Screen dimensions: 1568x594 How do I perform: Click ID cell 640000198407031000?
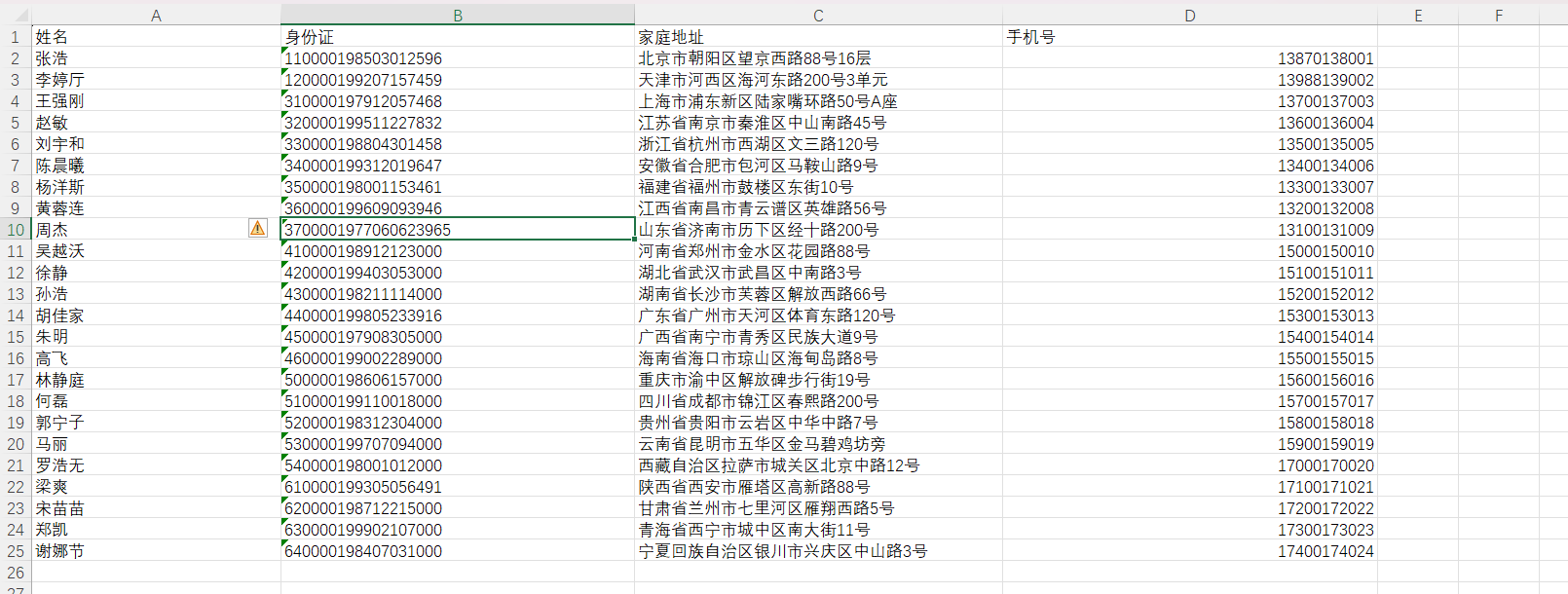pyautogui.click(x=458, y=551)
